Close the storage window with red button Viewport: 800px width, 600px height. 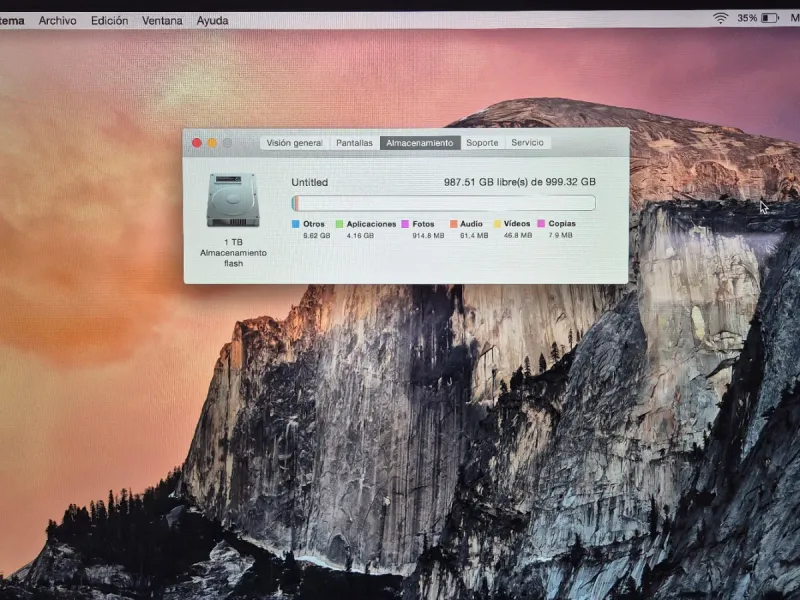tap(196, 143)
